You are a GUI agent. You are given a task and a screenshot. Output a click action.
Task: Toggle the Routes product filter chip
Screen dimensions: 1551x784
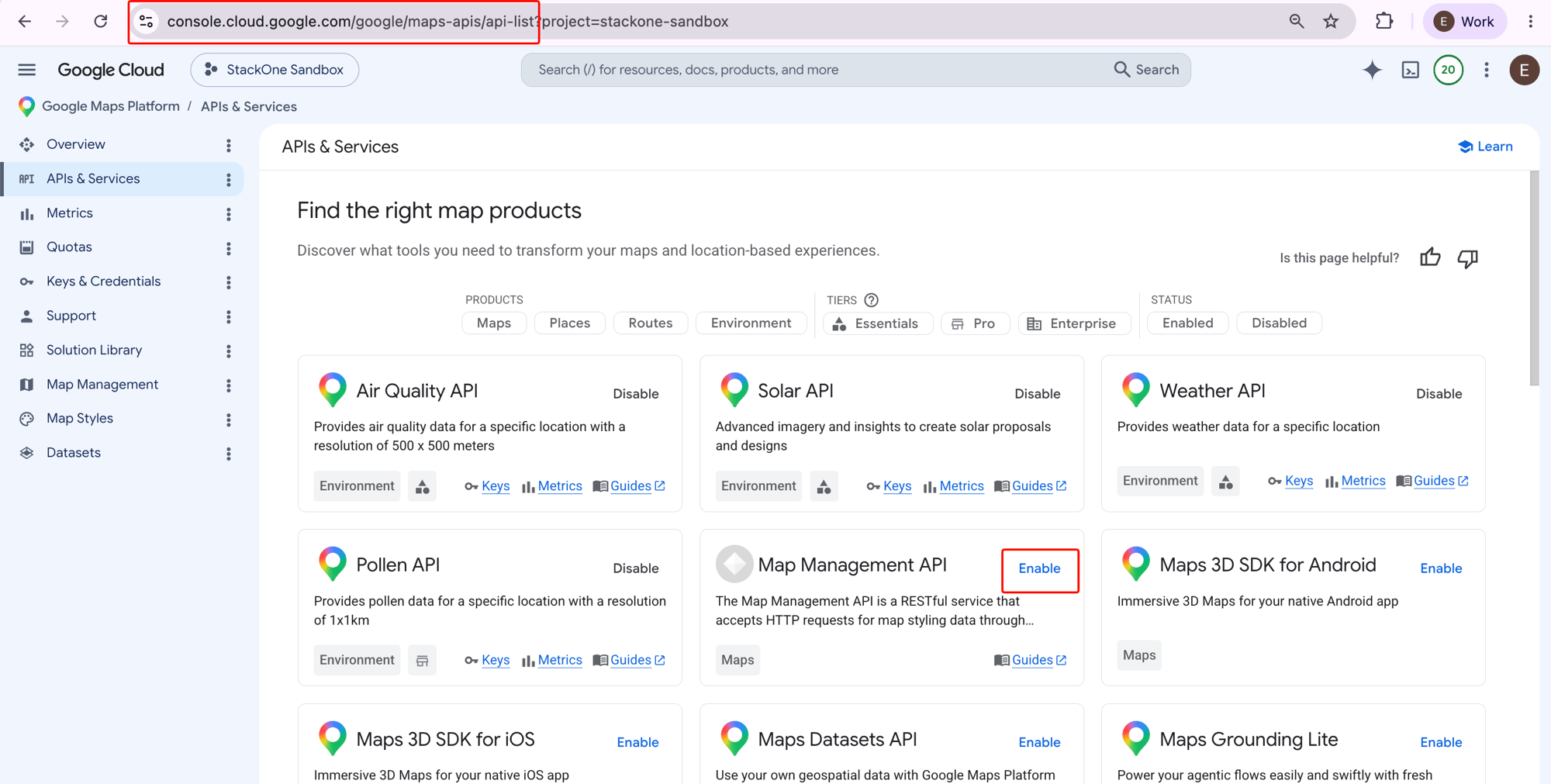point(651,323)
